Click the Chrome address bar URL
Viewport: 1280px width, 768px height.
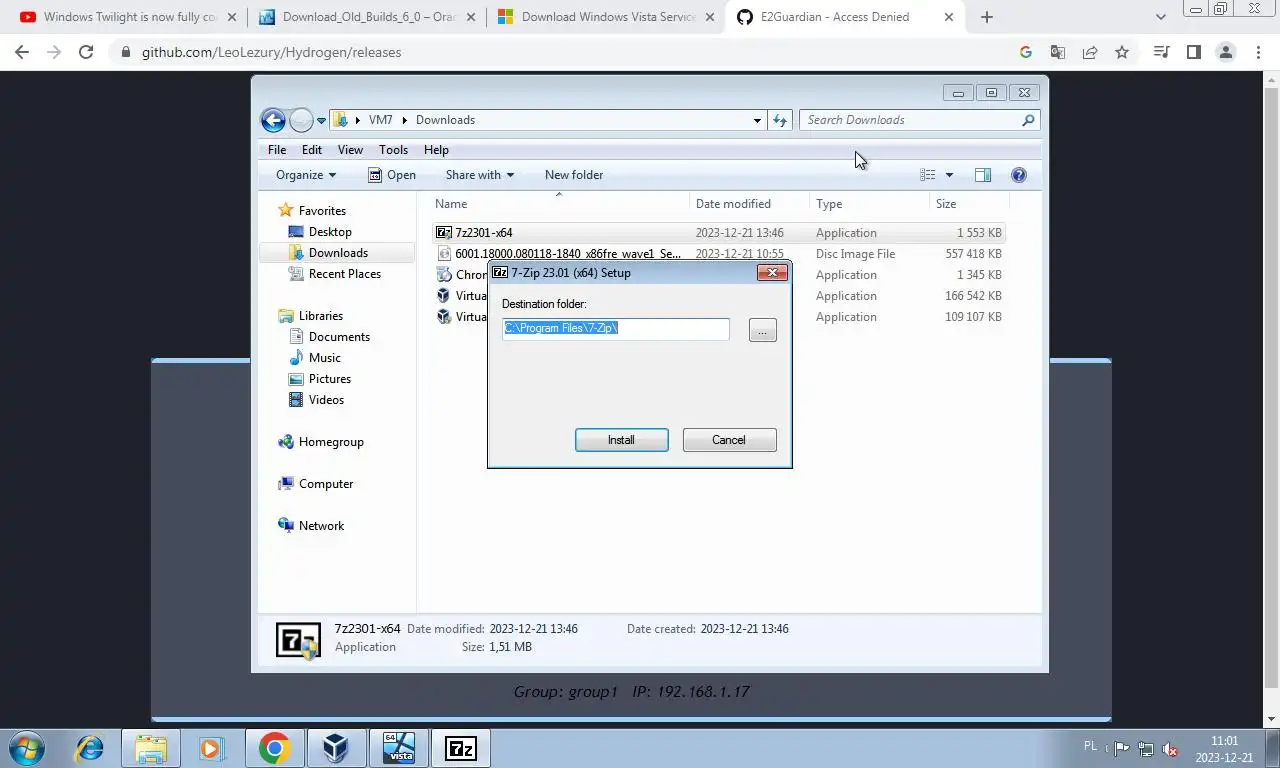point(271,52)
